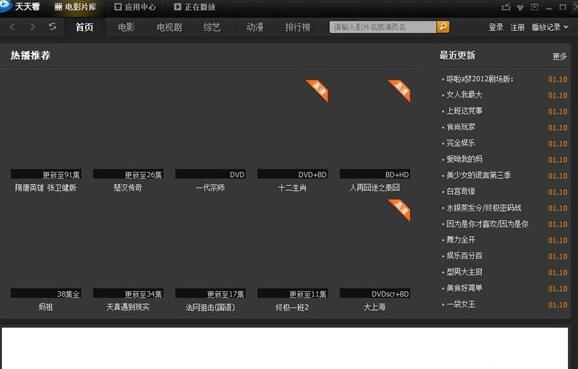Go to the 排行榜 page

point(297,27)
